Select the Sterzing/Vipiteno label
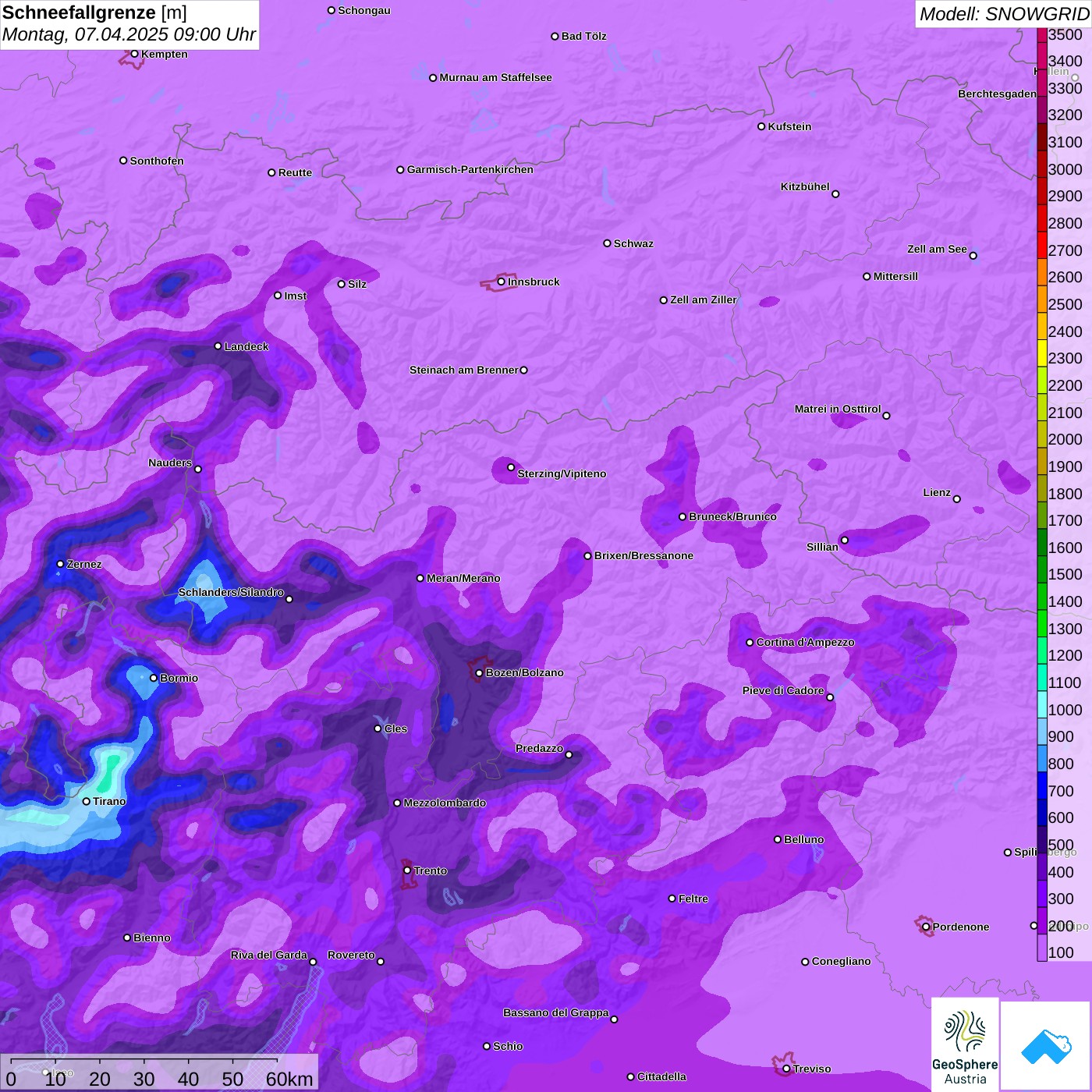This screenshot has height=1092, width=1092. coord(562,473)
